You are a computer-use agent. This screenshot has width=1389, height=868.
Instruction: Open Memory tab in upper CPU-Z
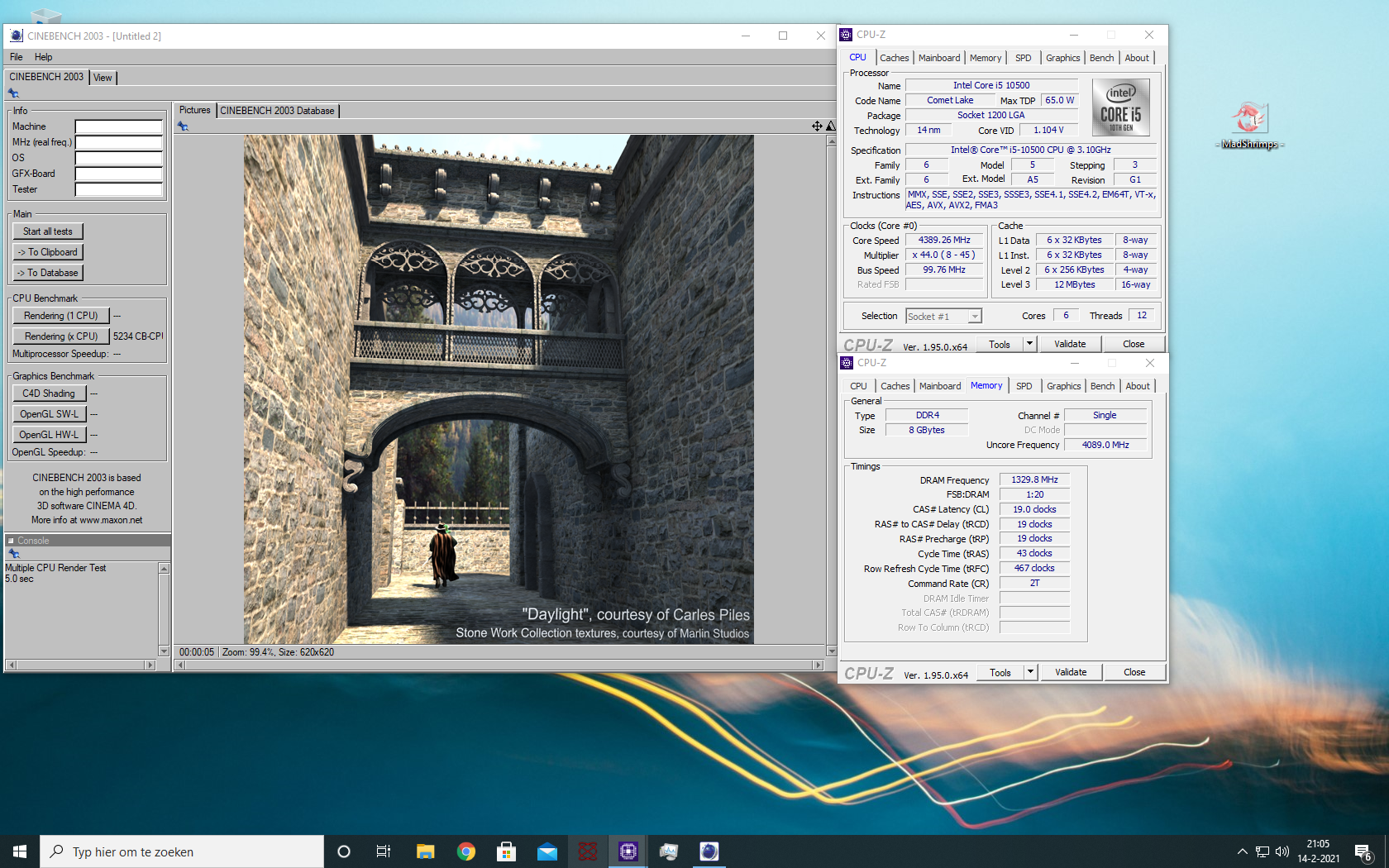[x=986, y=58]
